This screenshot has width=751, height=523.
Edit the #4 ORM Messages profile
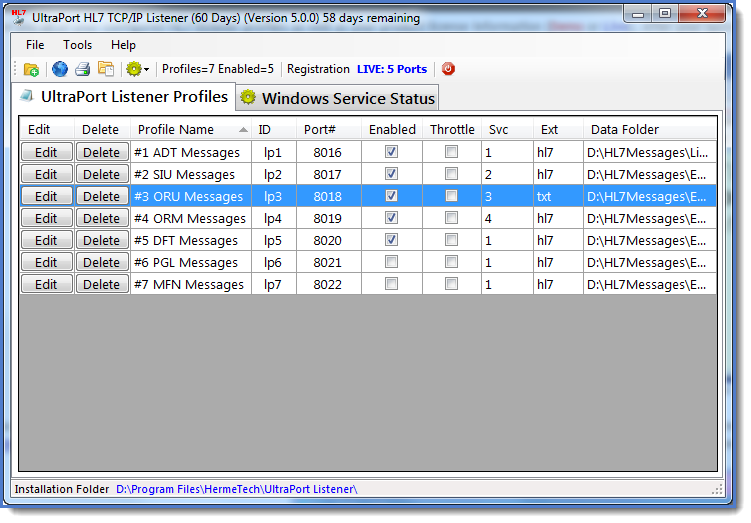click(x=46, y=218)
